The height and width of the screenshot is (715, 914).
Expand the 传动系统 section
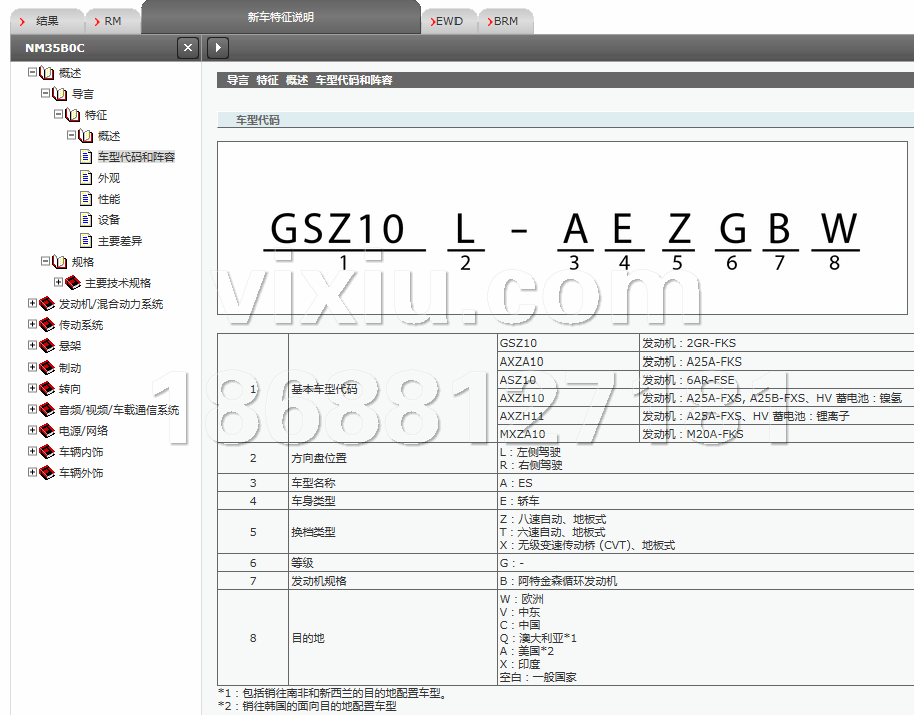click(32, 325)
